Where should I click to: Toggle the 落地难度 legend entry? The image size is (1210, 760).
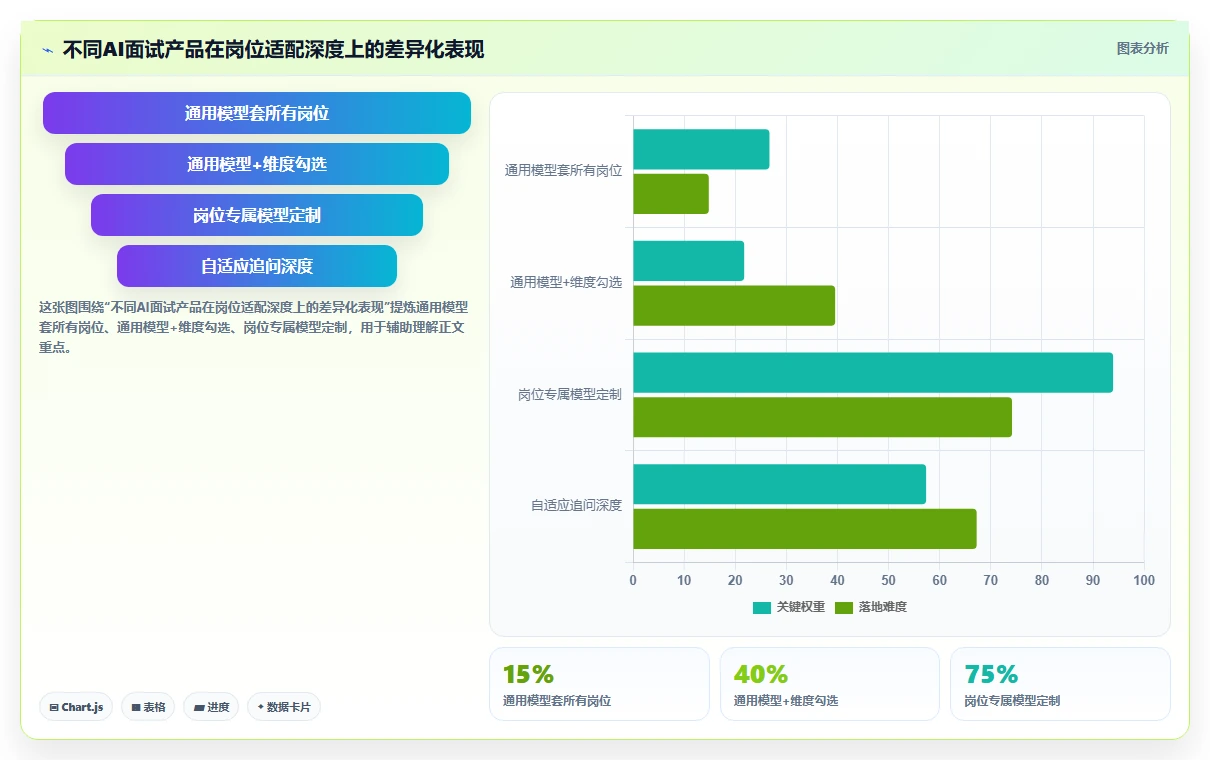871,607
